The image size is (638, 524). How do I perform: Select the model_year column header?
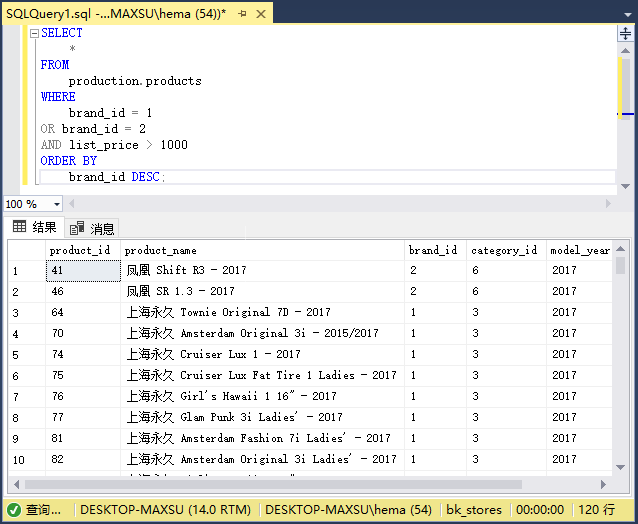[x=579, y=250]
